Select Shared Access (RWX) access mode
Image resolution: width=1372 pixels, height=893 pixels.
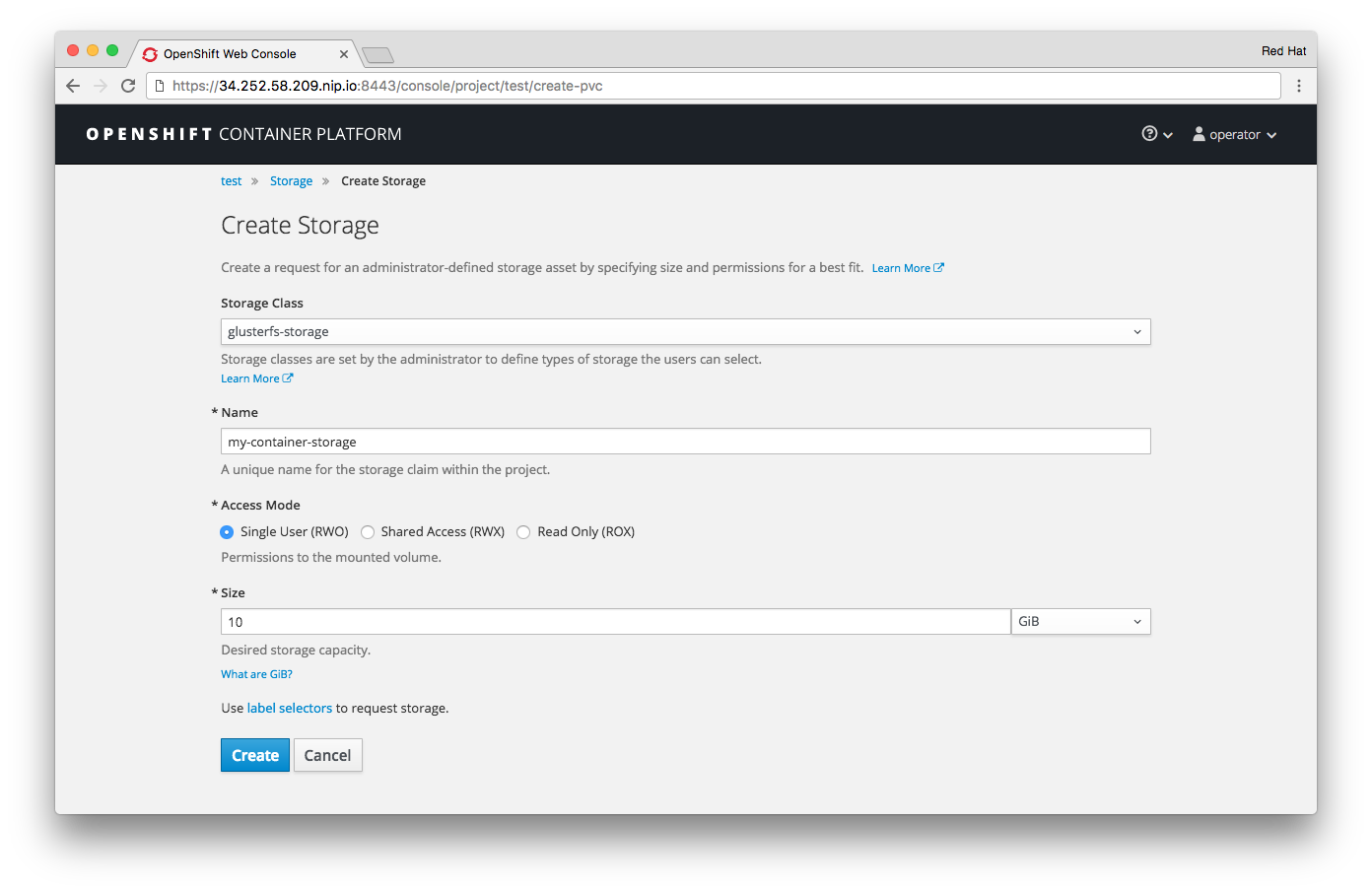pos(368,532)
